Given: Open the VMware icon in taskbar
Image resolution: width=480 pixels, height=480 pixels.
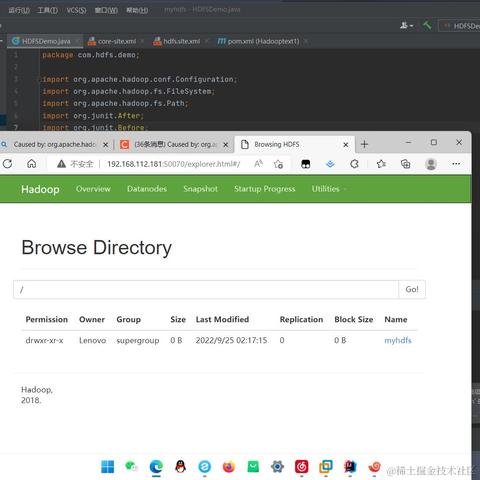Looking at the screenshot, I should [x=326, y=467].
